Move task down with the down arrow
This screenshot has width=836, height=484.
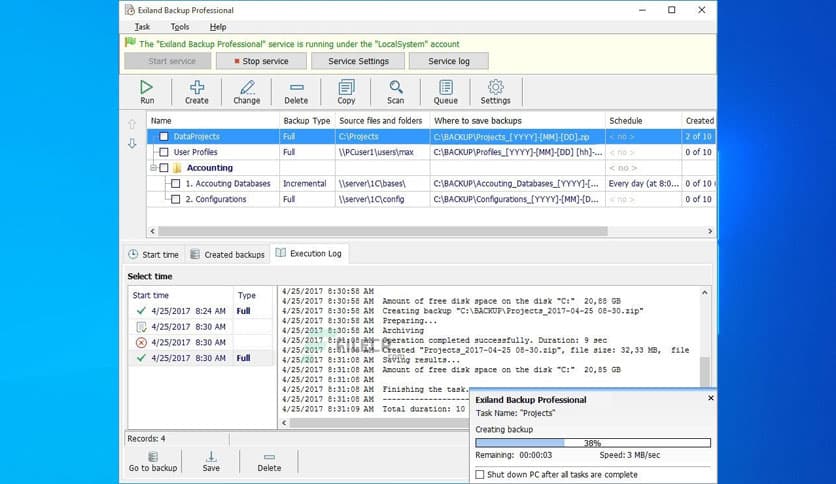pos(132,143)
